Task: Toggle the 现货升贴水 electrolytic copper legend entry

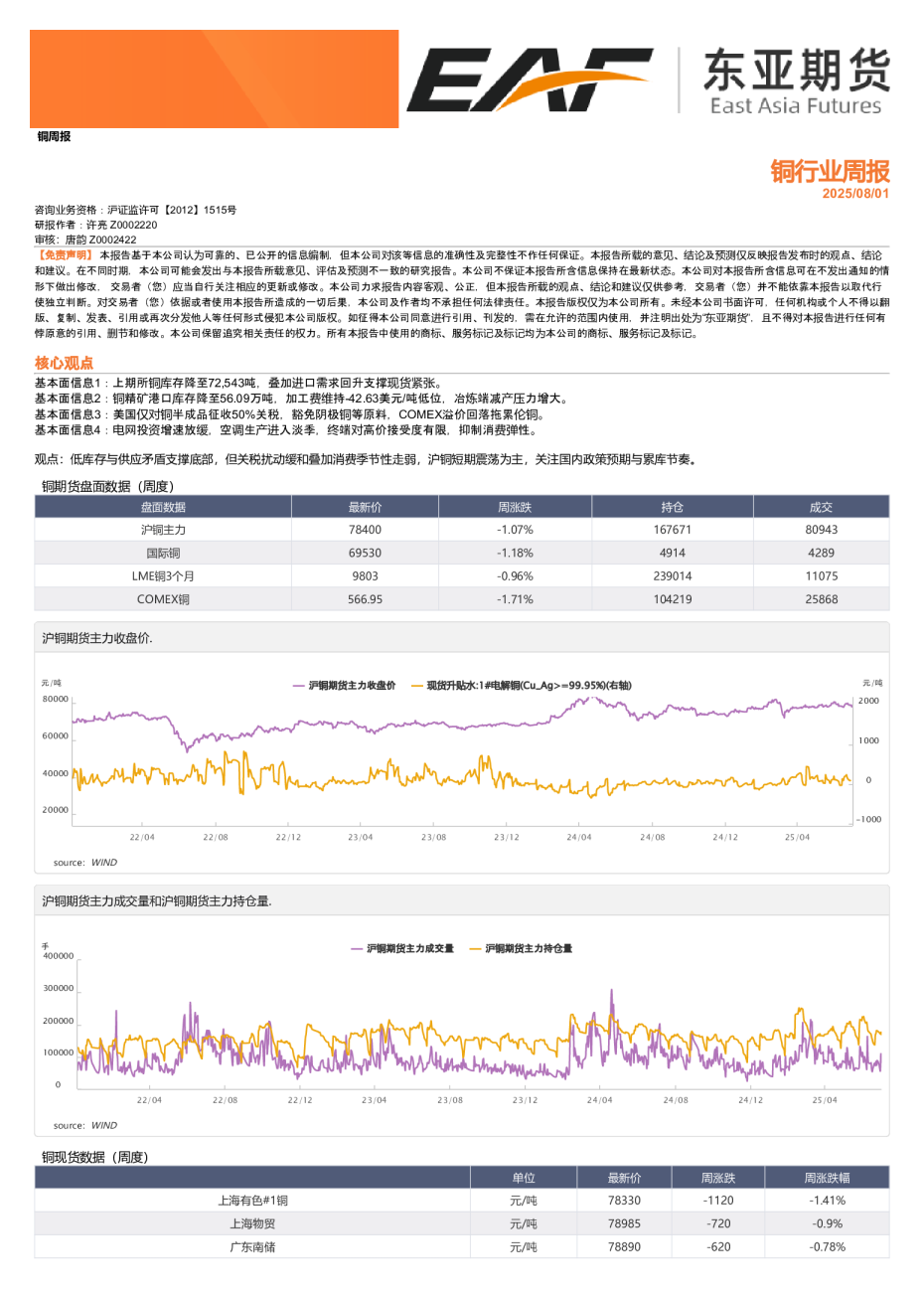Action: coord(527,685)
